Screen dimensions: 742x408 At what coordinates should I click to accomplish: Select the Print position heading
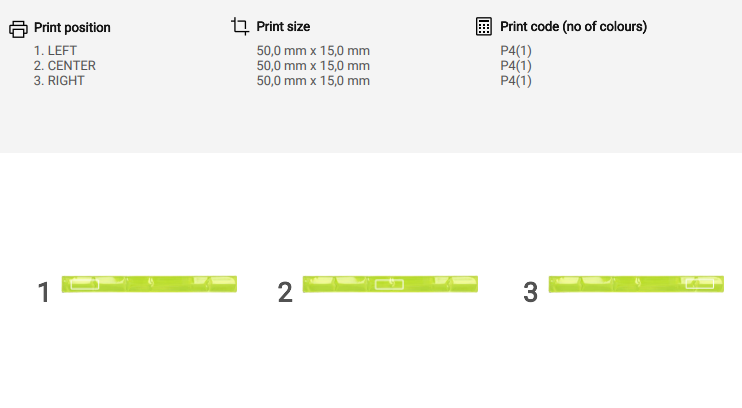click(x=72, y=28)
